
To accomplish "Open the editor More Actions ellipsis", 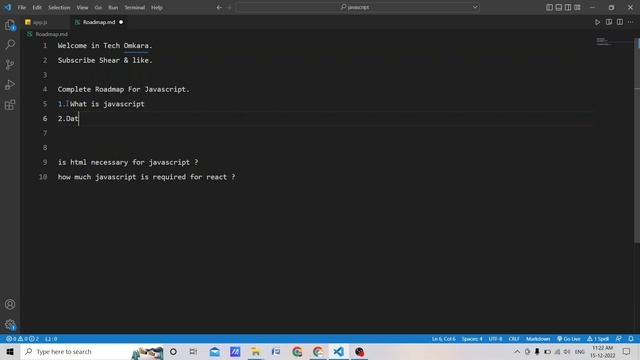I will pos(631,22).
